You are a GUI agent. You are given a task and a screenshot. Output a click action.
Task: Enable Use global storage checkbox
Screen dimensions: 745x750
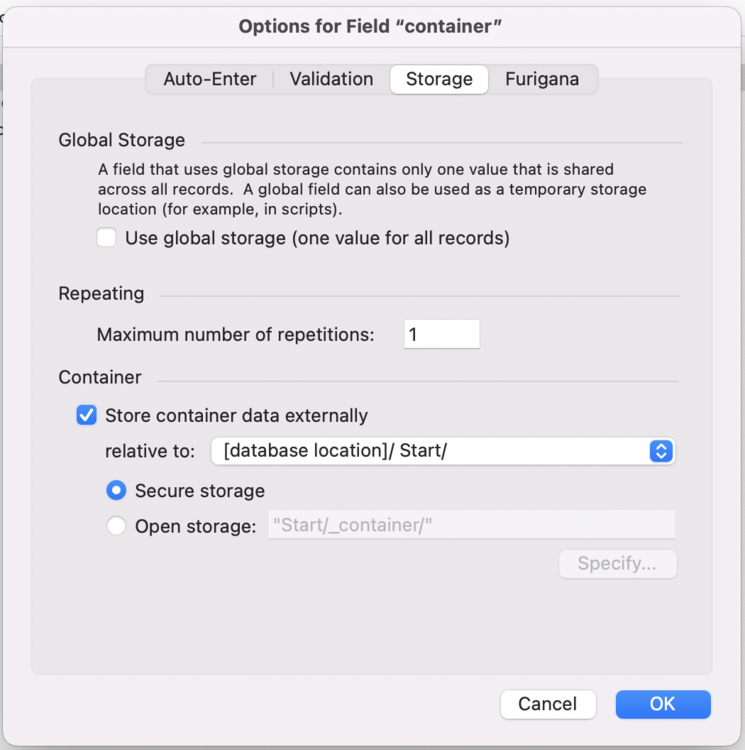click(x=107, y=238)
